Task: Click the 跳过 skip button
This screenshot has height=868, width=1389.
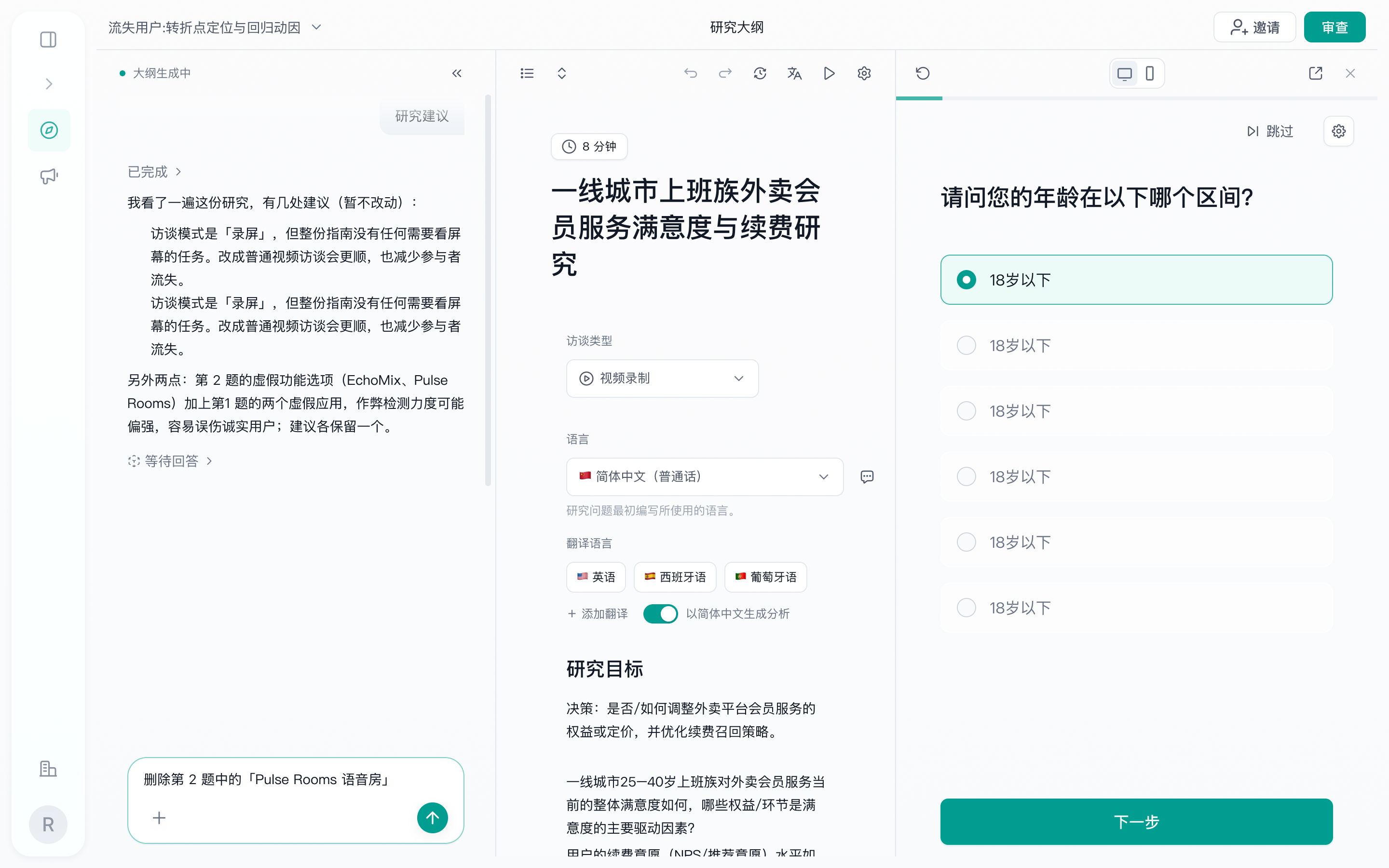Action: coord(1269,132)
